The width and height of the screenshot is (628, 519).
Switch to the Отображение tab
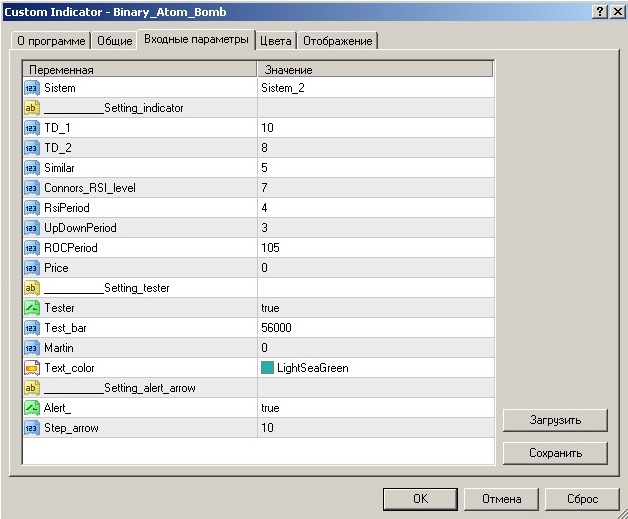pyautogui.click(x=338, y=41)
